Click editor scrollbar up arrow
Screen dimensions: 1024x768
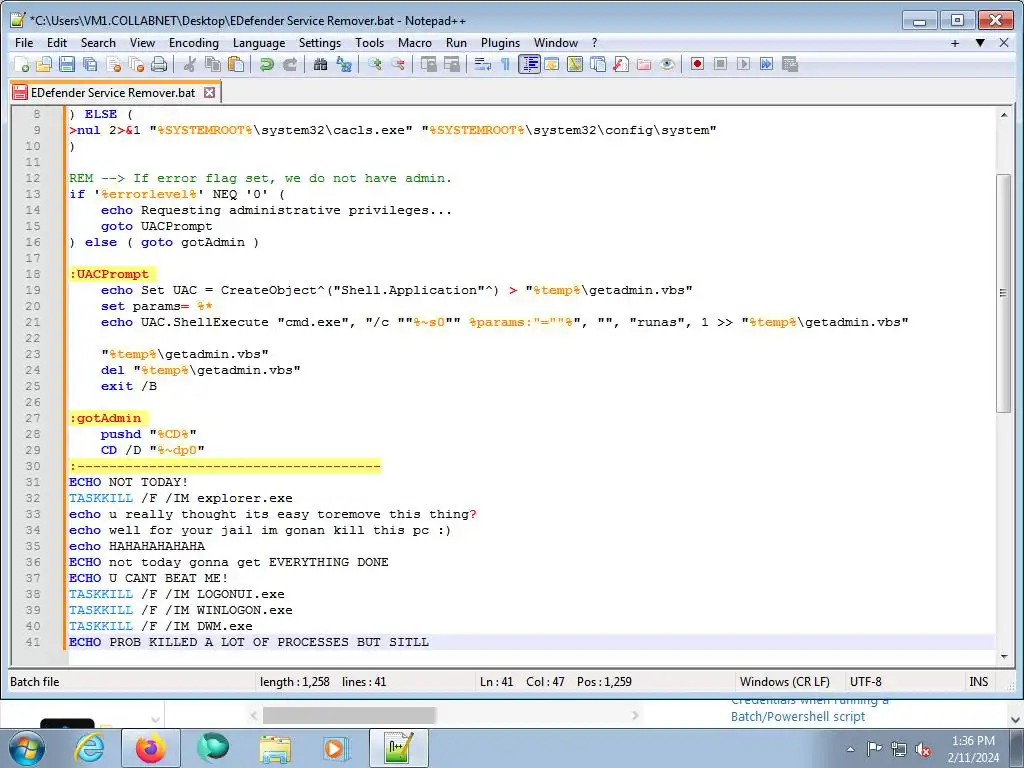click(x=1004, y=115)
